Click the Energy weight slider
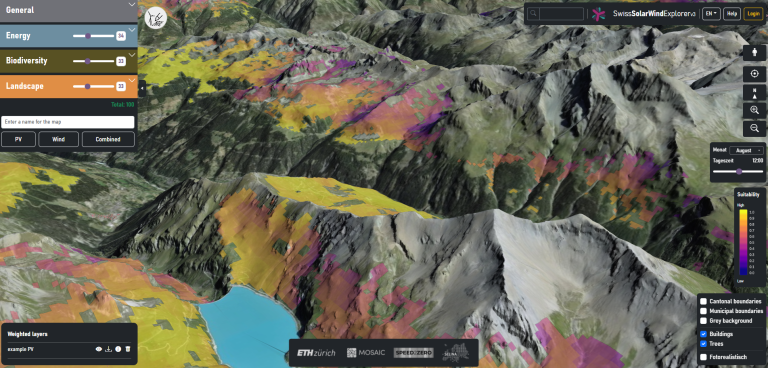This screenshot has height=368, width=768. click(x=94, y=36)
